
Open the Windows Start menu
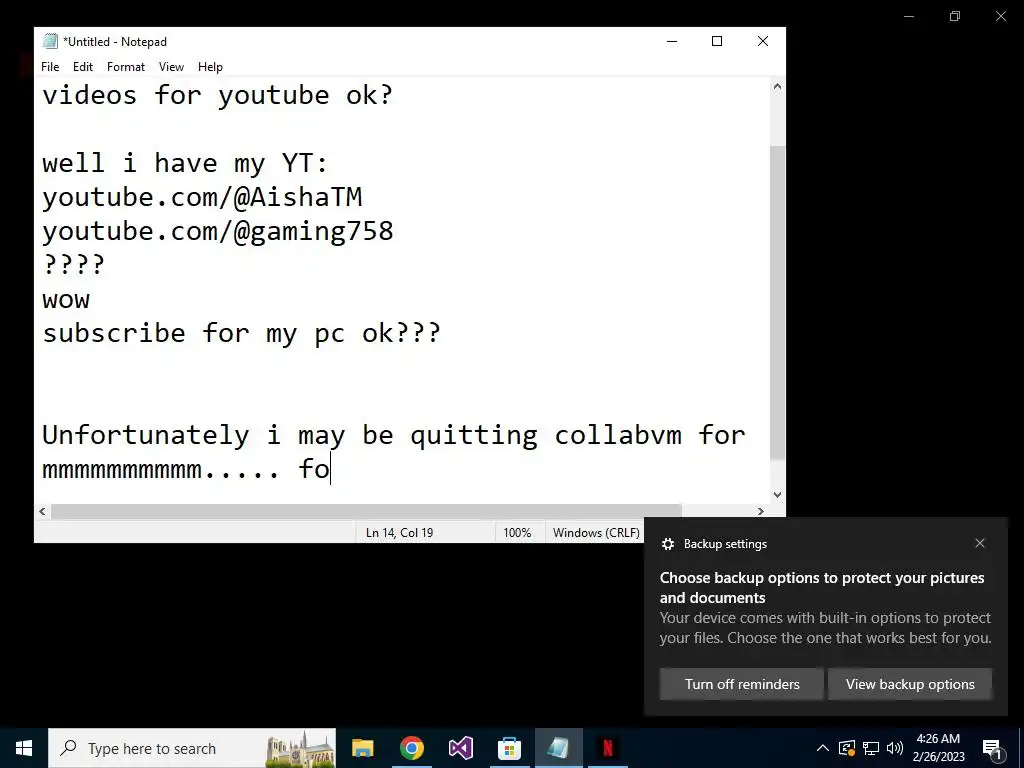point(24,748)
